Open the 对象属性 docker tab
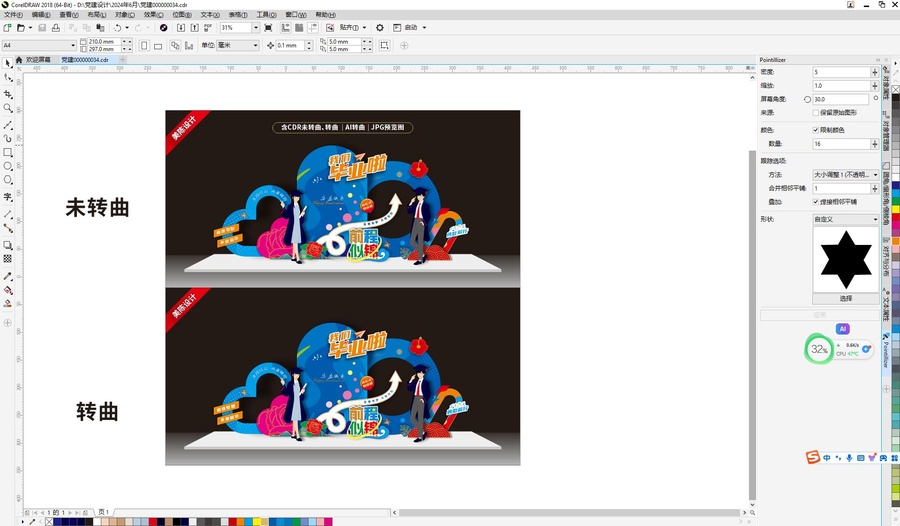The width and height of the screenshot is (900, 526). pyautogui.click(x=886, y=83)
